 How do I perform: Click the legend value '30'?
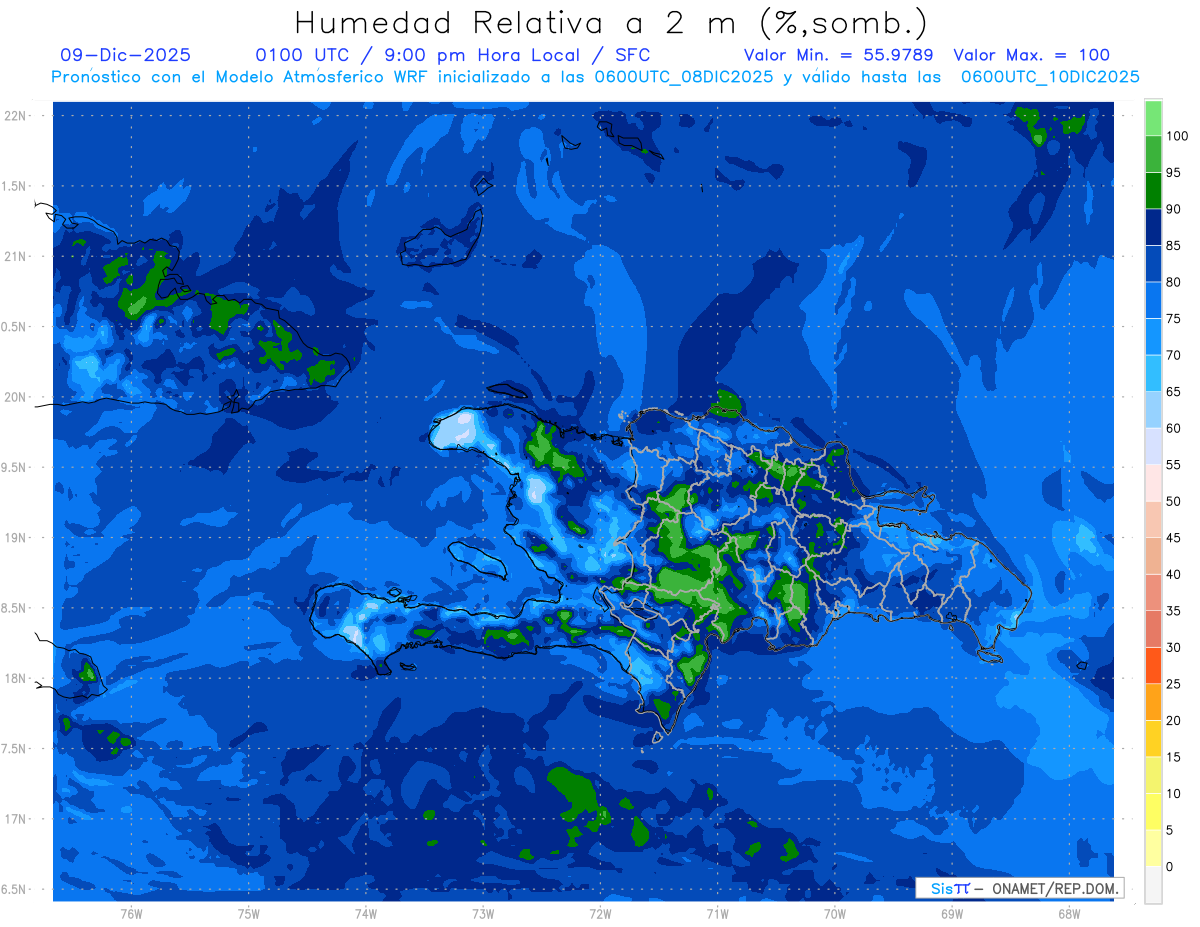click(x=1174, y=648)
